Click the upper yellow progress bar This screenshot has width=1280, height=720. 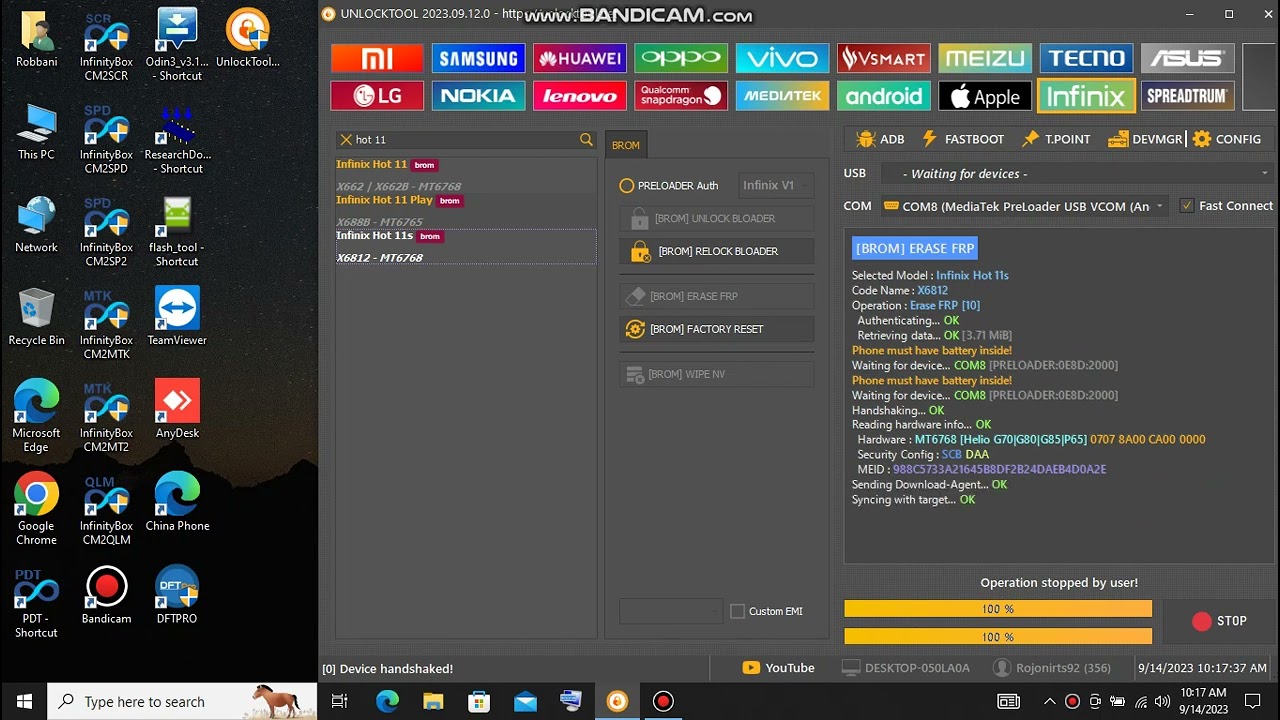[x=997, y=609]
